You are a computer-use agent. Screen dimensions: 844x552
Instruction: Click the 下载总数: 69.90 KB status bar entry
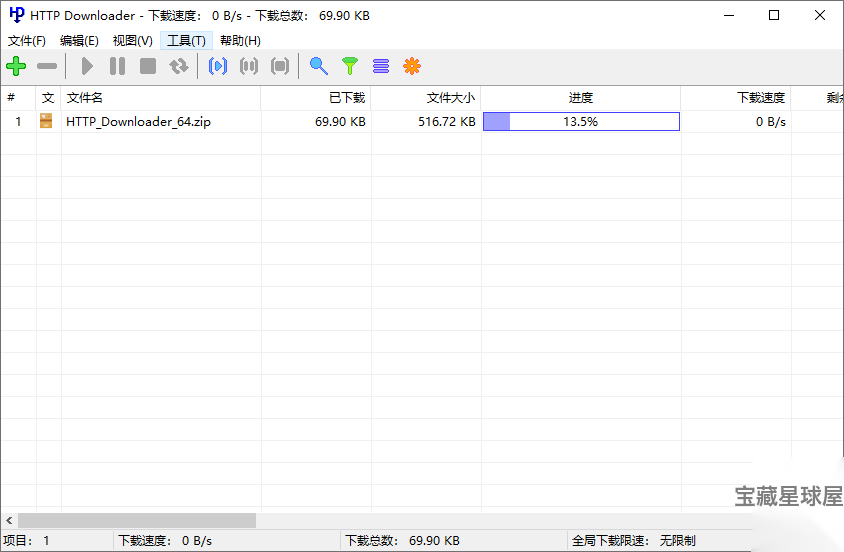tap(454, 541)
